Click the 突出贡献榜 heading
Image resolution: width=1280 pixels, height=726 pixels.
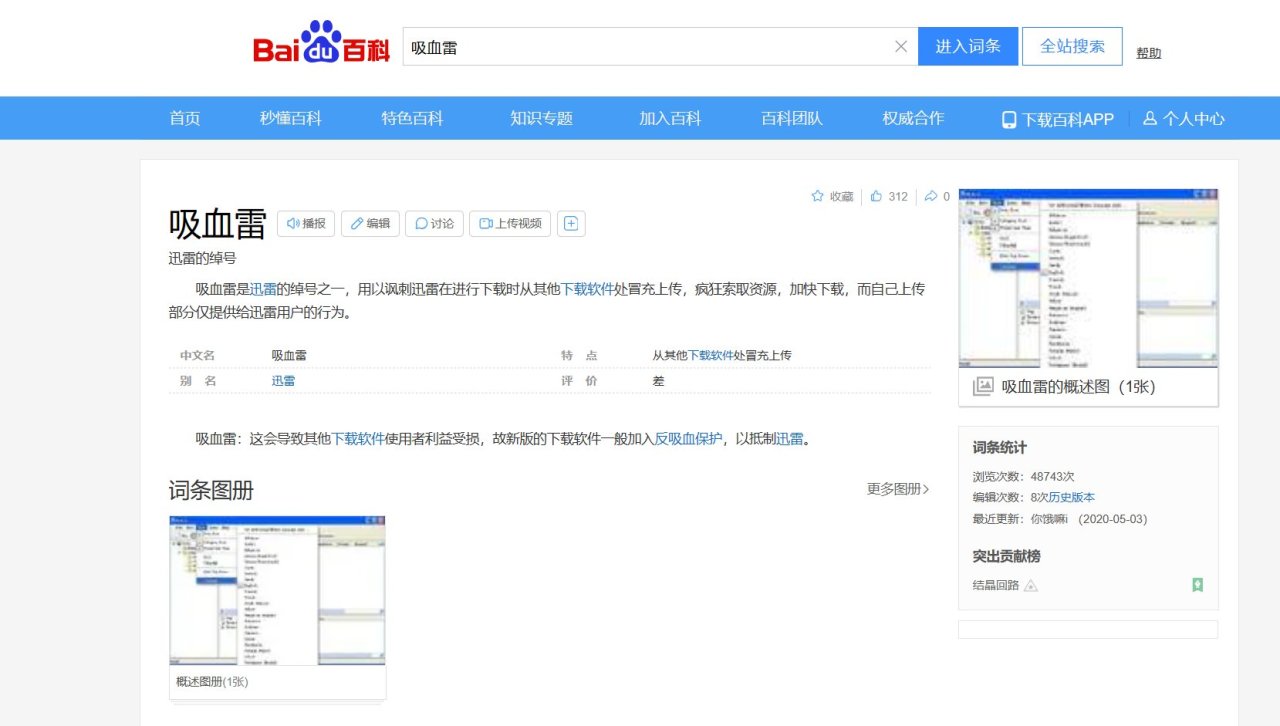[x=1007, y=556]
